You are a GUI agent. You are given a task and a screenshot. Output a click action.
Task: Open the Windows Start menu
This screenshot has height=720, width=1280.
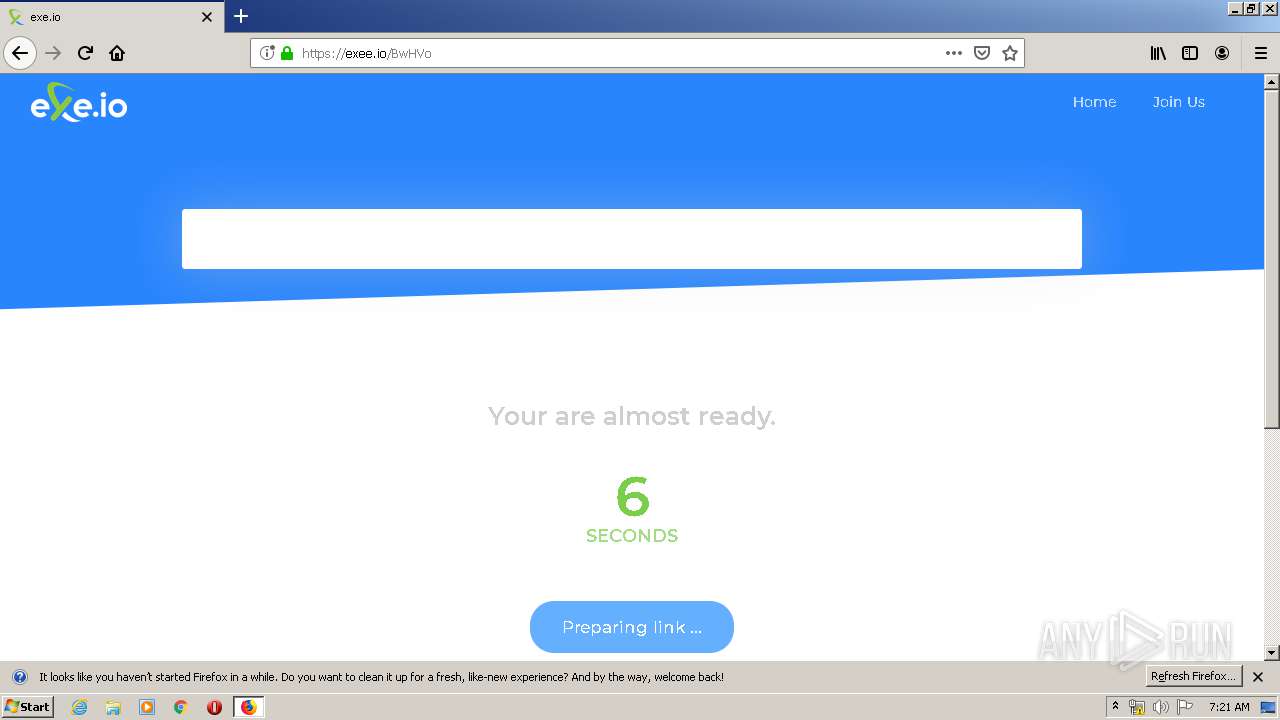pos(27,707)
